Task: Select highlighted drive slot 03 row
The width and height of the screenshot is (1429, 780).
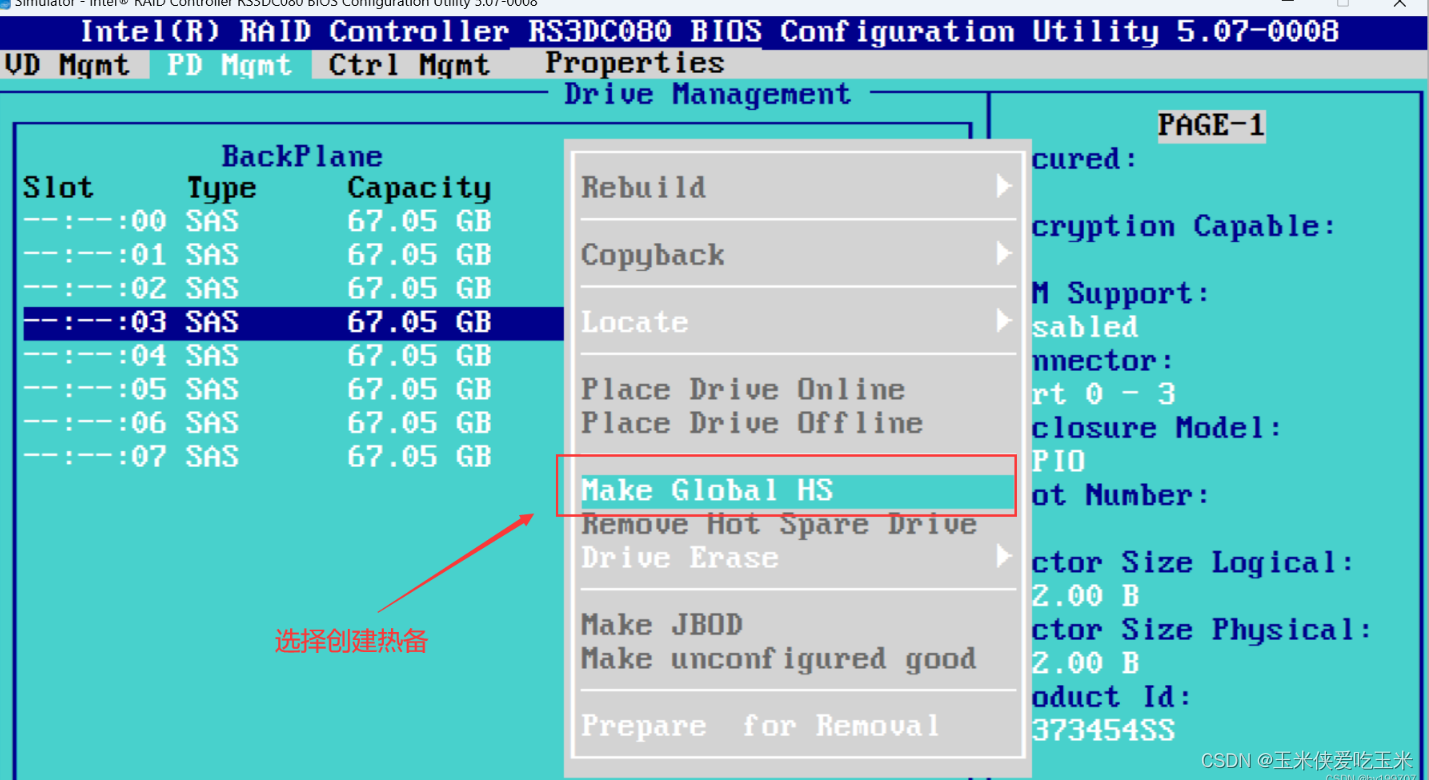Action: (x=293, y=322)
